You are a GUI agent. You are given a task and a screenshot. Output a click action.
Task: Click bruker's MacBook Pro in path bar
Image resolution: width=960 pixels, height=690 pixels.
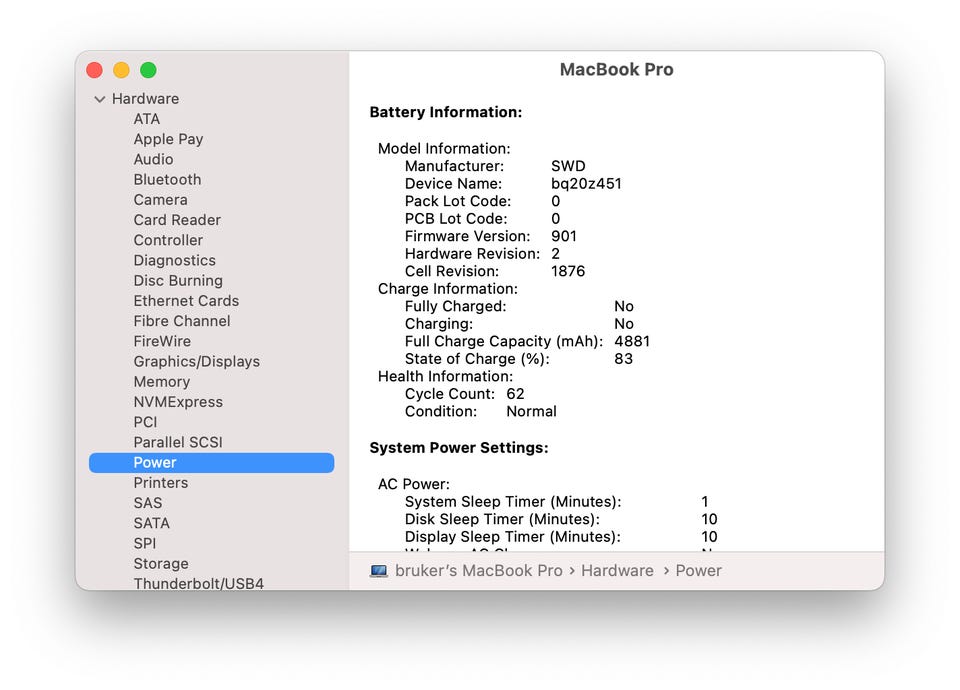[x=479, y=571]
